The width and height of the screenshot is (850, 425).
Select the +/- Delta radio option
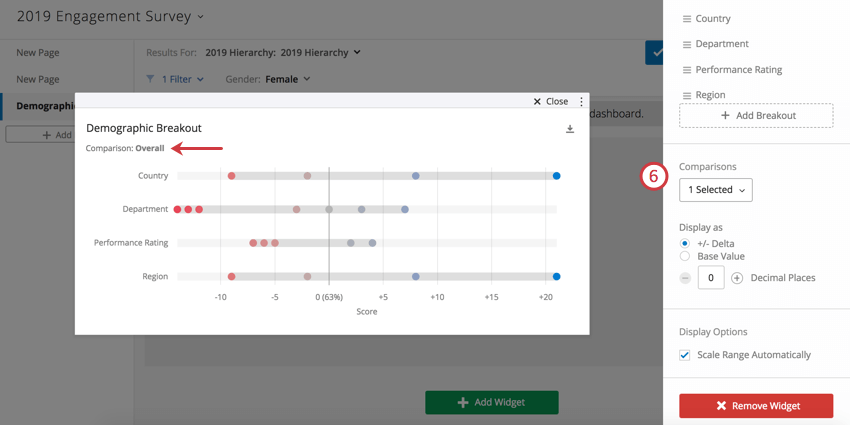pyautogui.click(x=685, y=243)
